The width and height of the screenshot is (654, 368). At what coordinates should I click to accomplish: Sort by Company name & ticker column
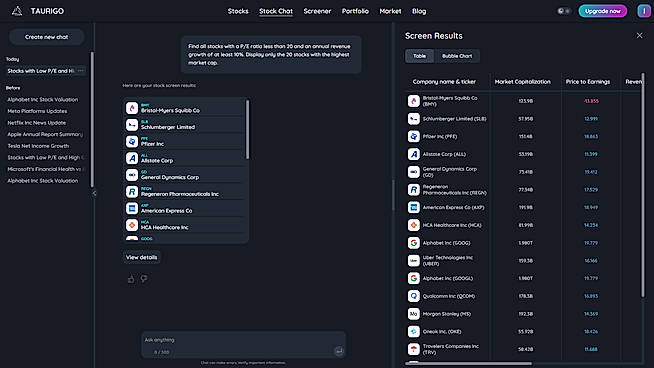click(444, 82)
